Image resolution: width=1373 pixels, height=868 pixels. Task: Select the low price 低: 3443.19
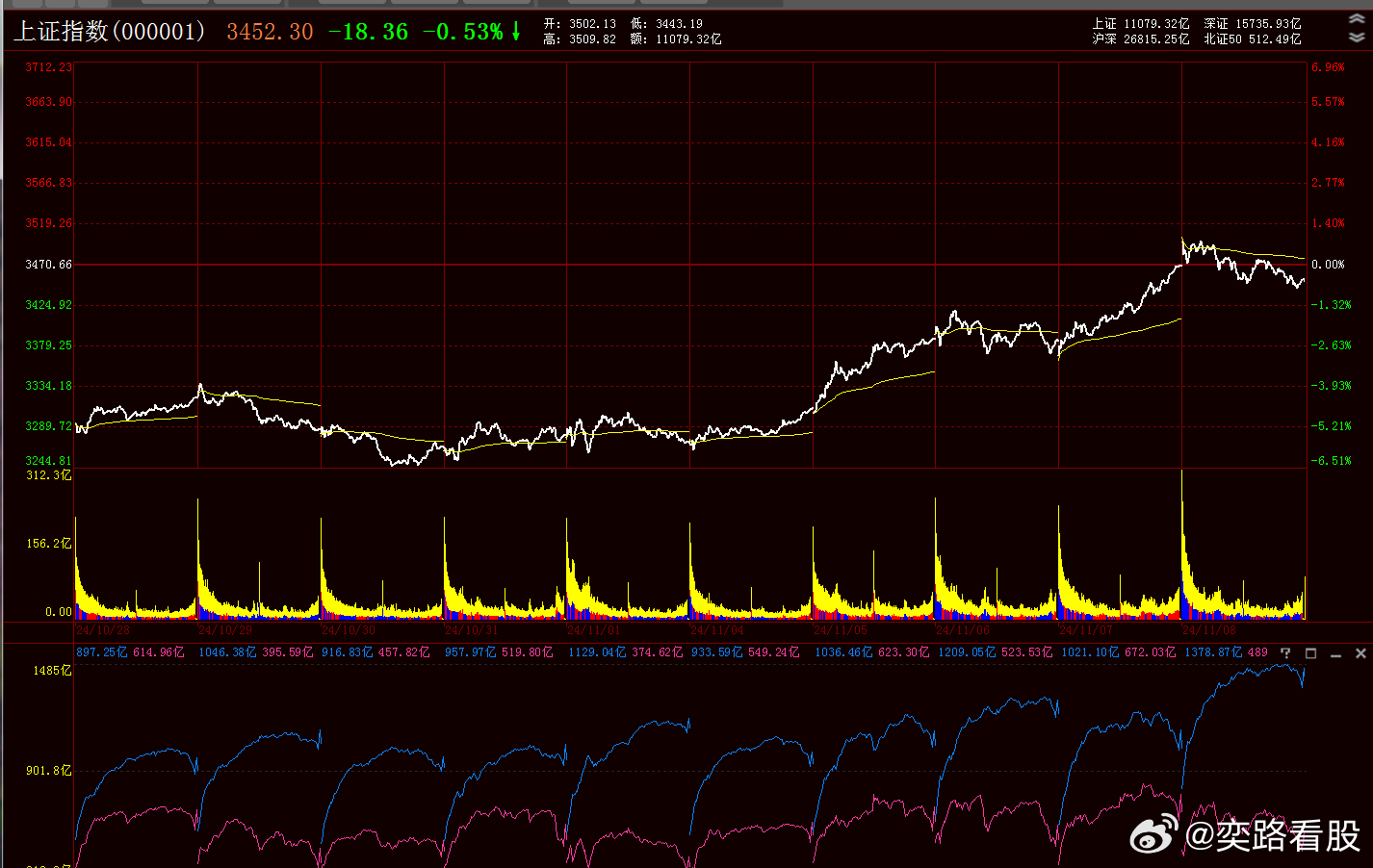point(667,24)
